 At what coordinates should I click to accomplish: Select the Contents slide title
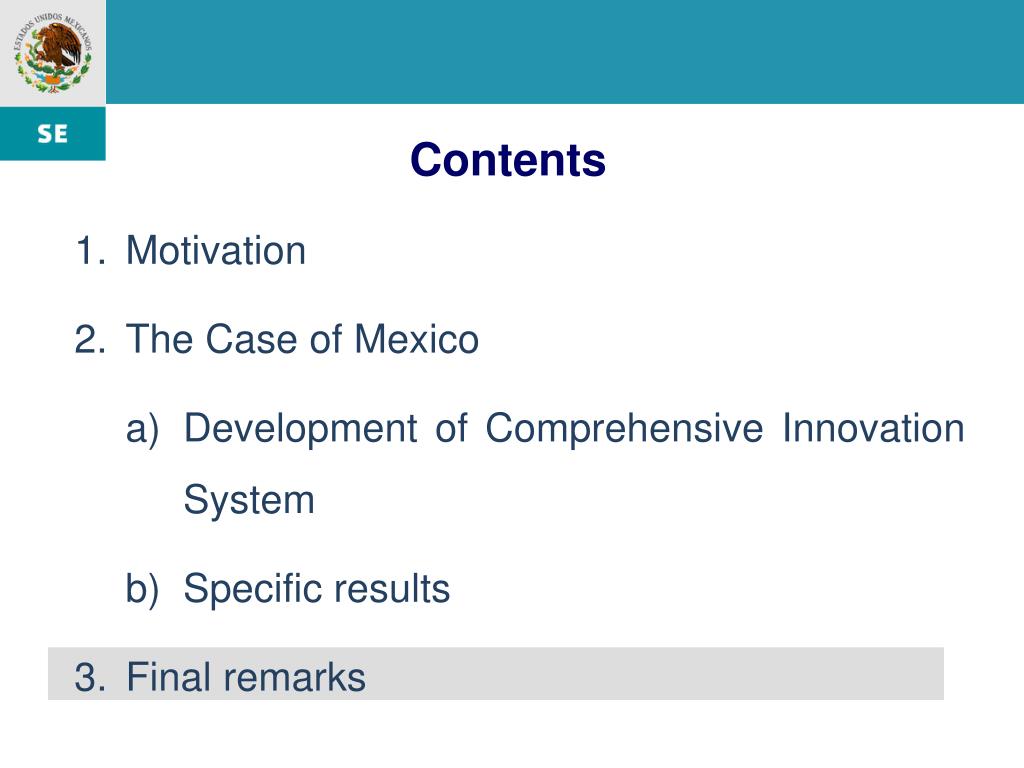508,160
